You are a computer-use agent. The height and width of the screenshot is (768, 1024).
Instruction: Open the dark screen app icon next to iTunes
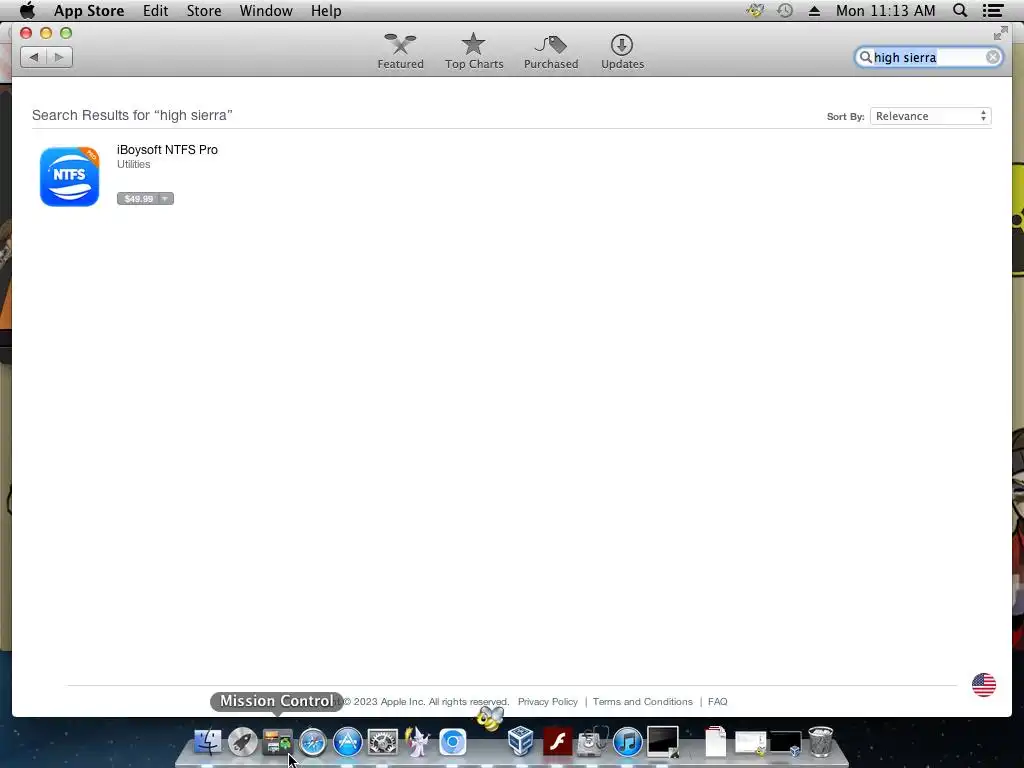pos(663,742)
